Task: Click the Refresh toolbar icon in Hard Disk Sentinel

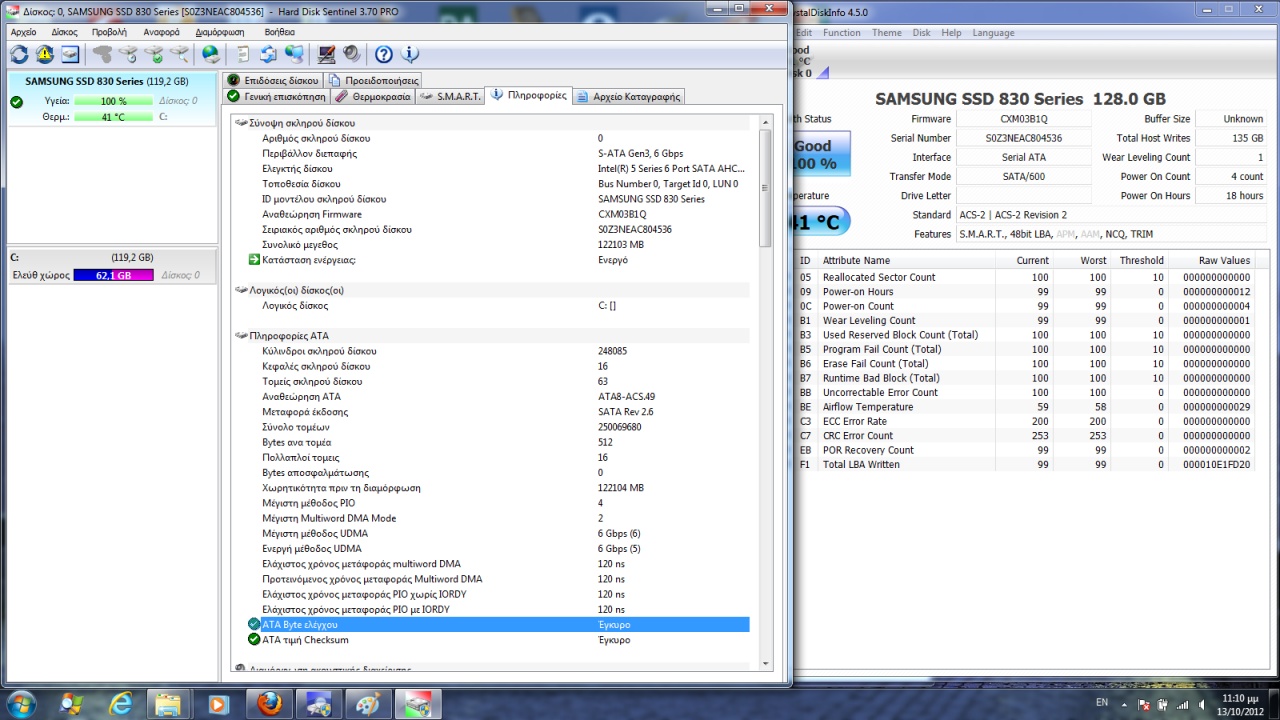Action: tap(19, 54)
